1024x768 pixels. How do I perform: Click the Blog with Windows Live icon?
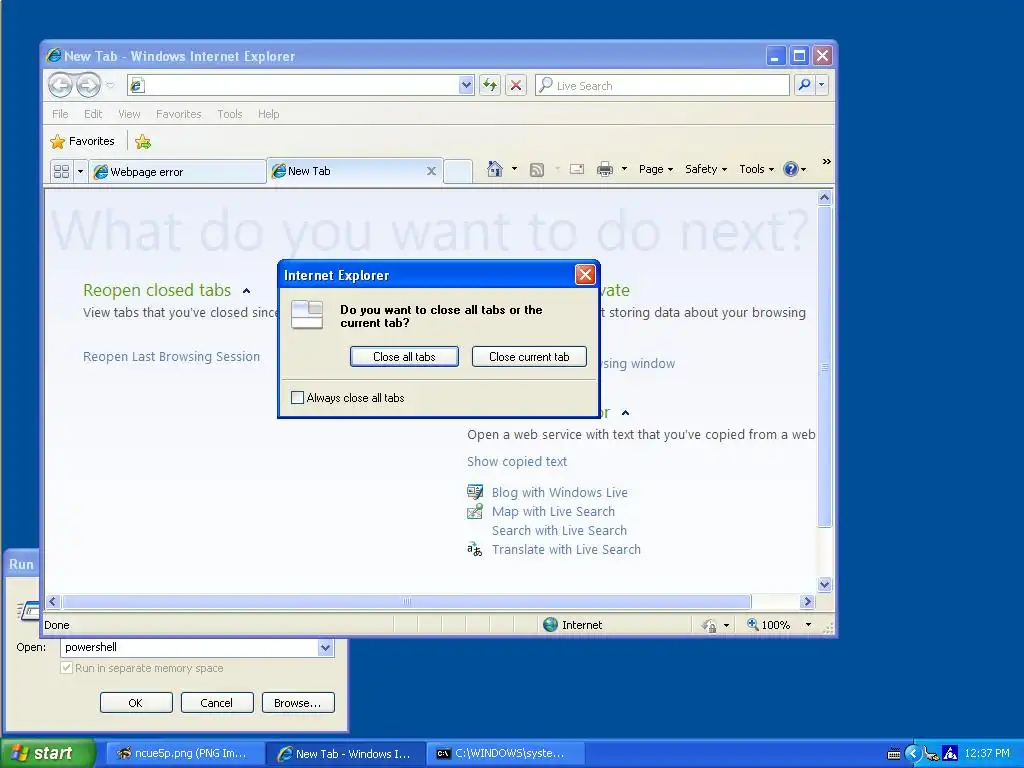(475, 492)
